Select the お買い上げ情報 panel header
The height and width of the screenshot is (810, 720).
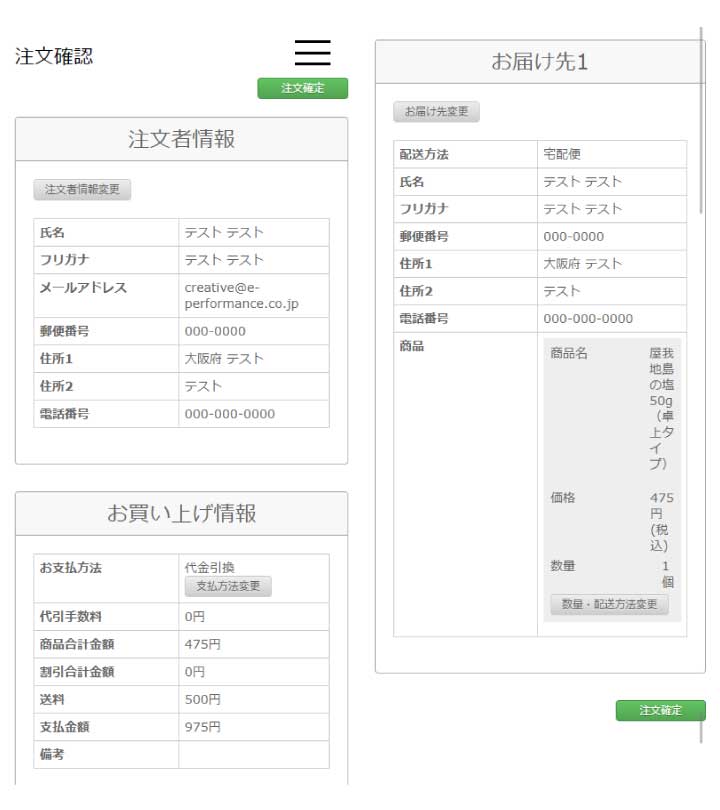(181, 513)
